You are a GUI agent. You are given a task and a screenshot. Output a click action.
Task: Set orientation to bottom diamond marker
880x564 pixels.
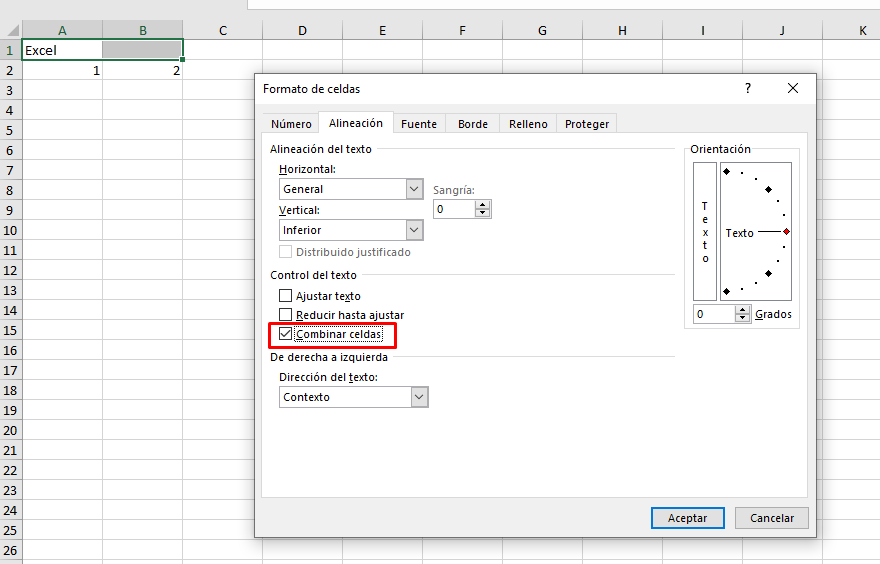pos(727,291)
